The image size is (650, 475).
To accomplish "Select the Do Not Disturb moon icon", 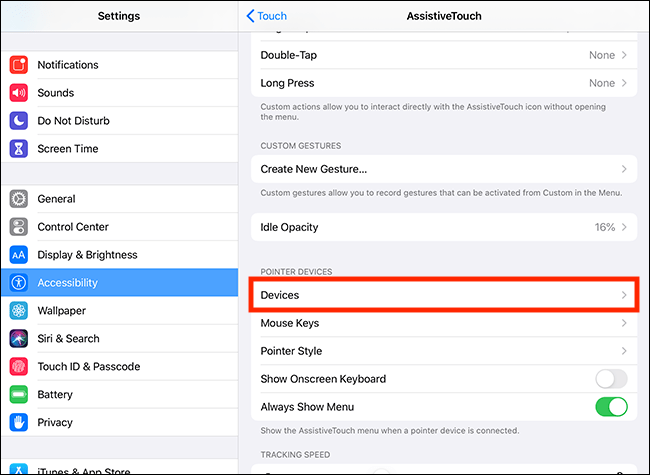I will tap(19, 121).
